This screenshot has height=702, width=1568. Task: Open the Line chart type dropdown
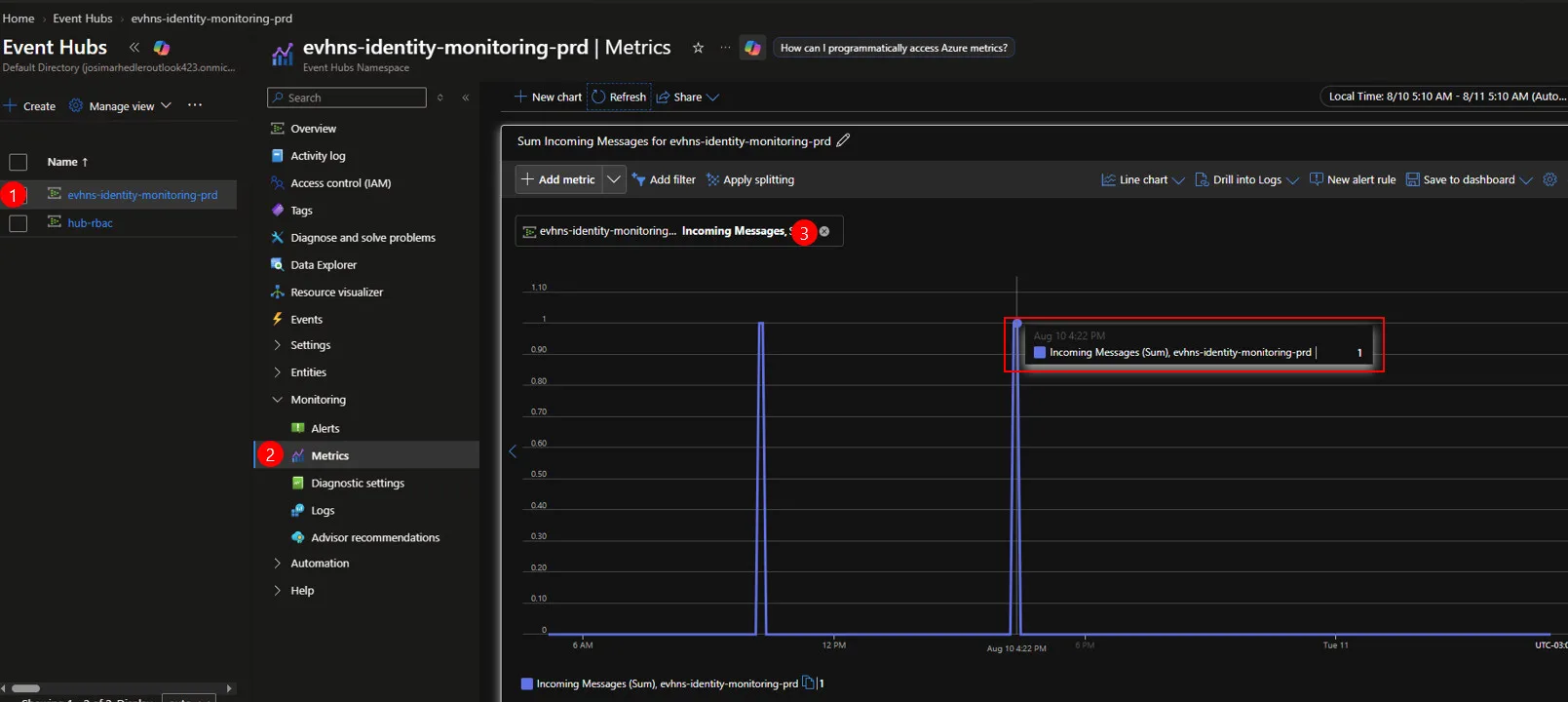coord(1143,179)
